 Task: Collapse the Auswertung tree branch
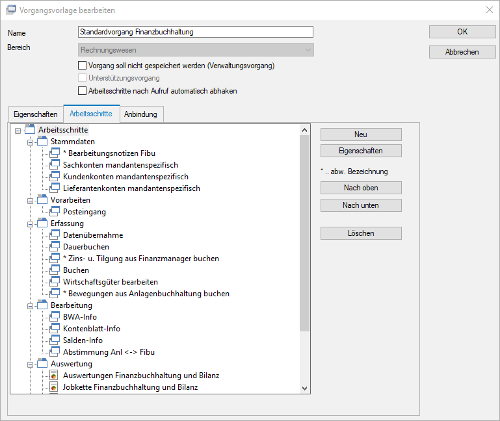pyautogui.click(x=30, y=365)
